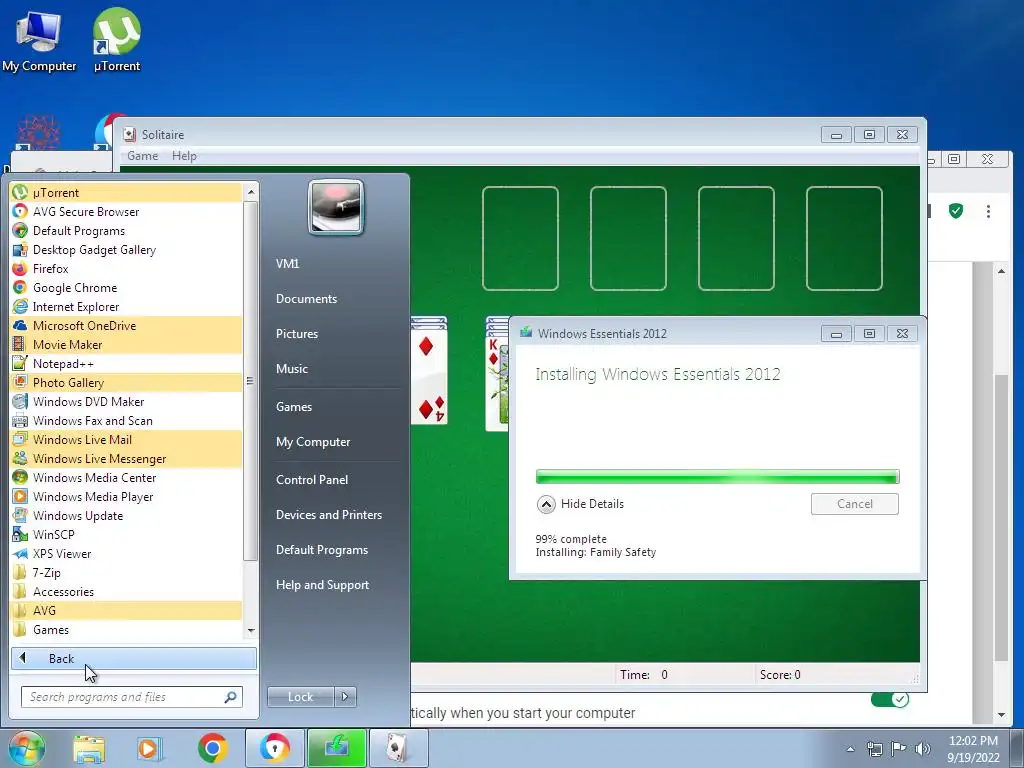Expand the 7-Zip folder

126,572
